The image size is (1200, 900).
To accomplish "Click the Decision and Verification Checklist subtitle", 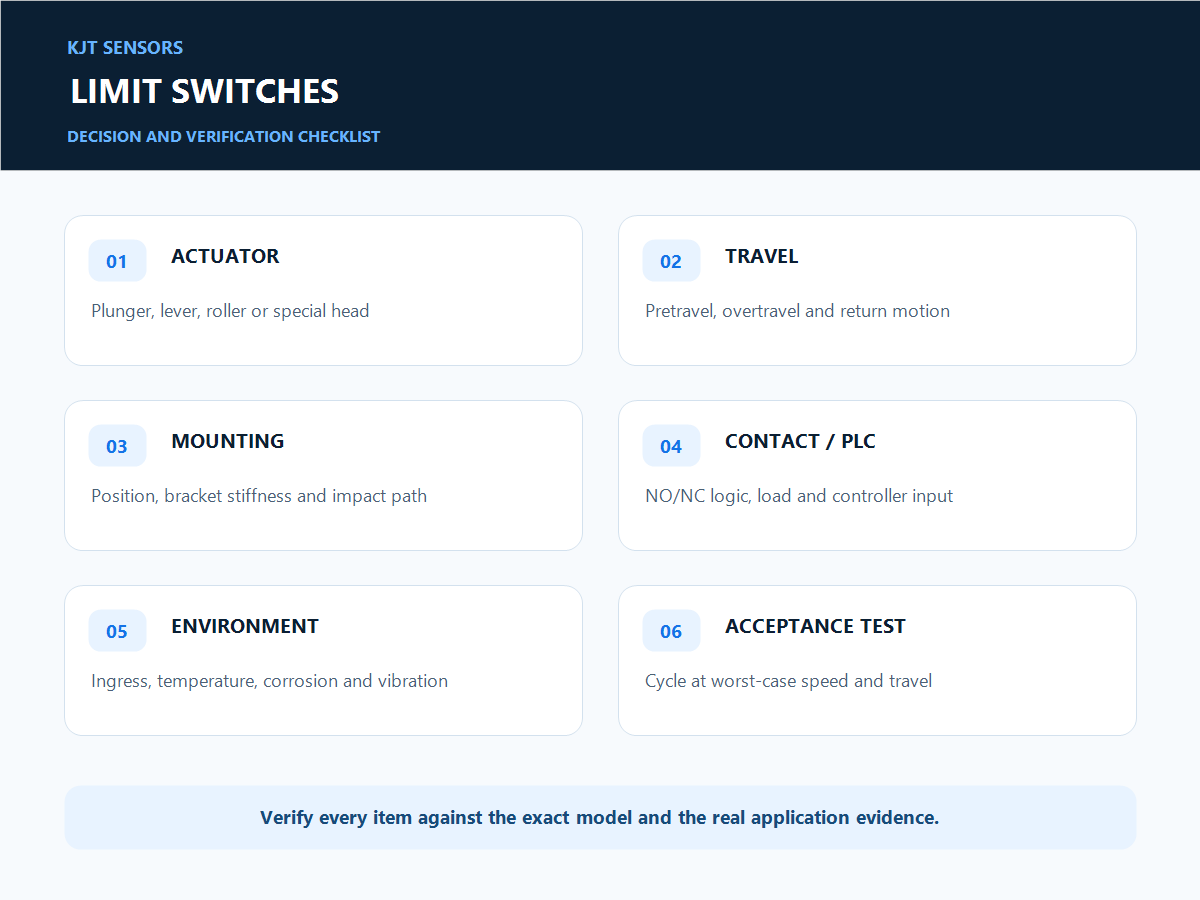I will [x=224, y=136].
